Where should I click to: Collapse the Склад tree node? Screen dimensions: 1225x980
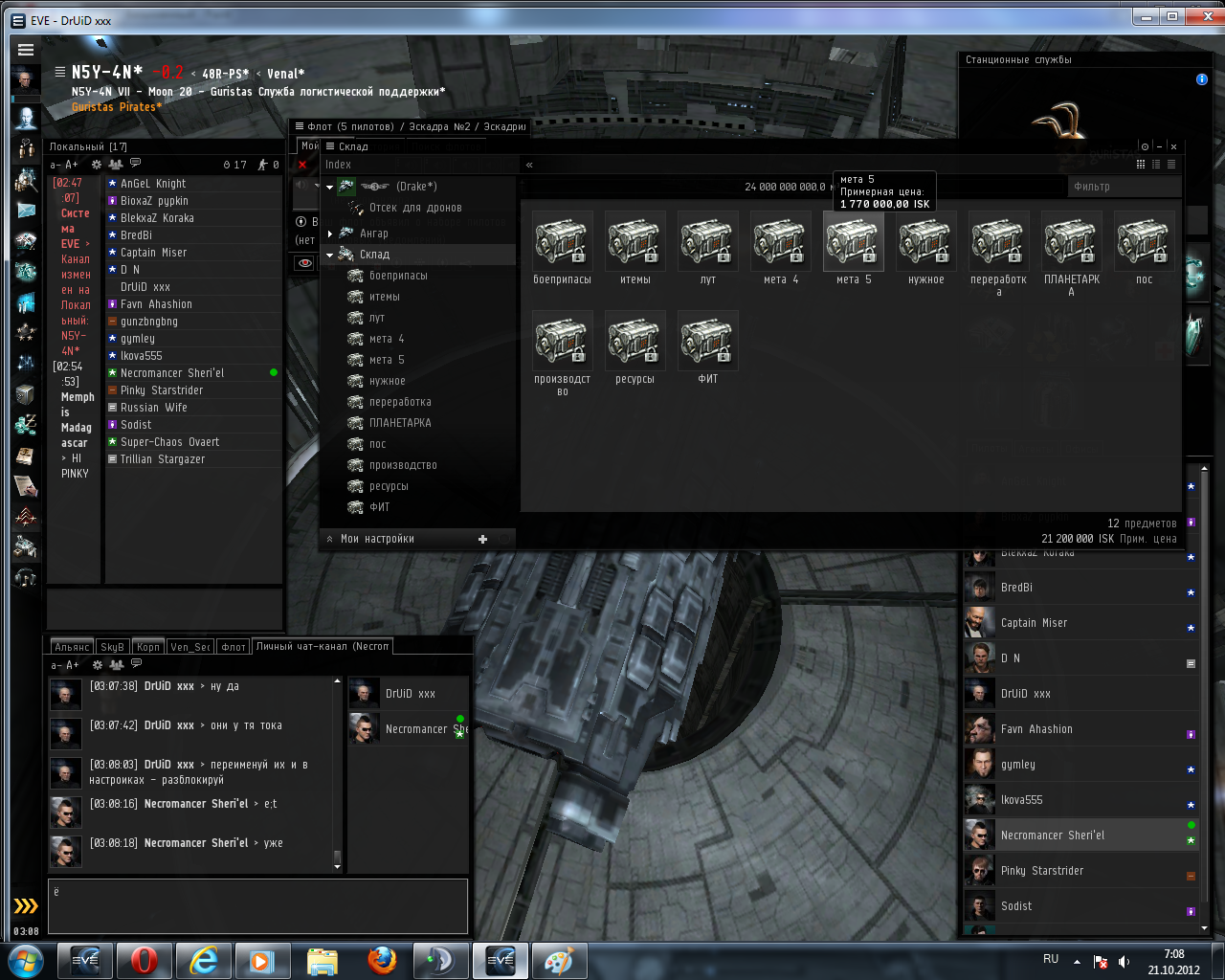(x=330, y=256)
